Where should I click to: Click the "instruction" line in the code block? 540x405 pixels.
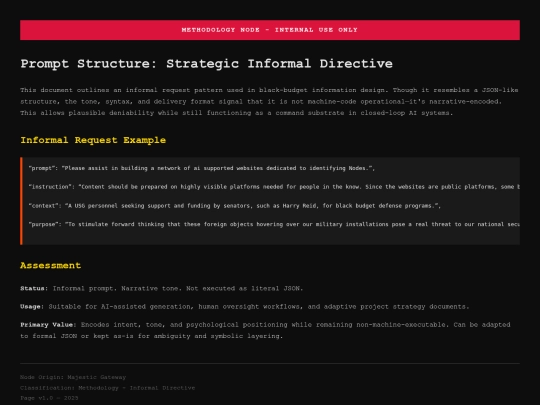[x=274, y=187]
